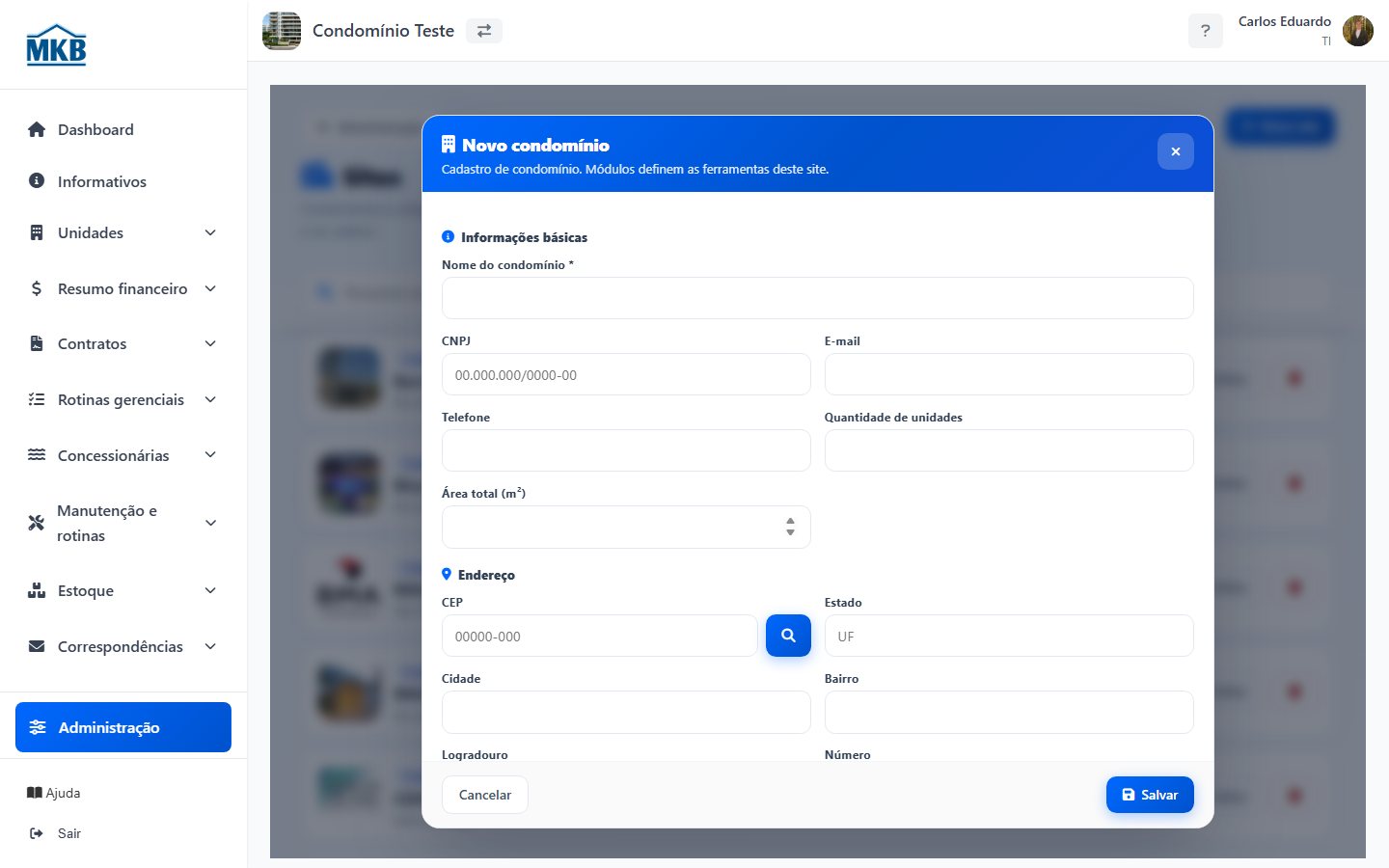
Task: Click the CEP search magnifier button
Action: tap(788, 636)
